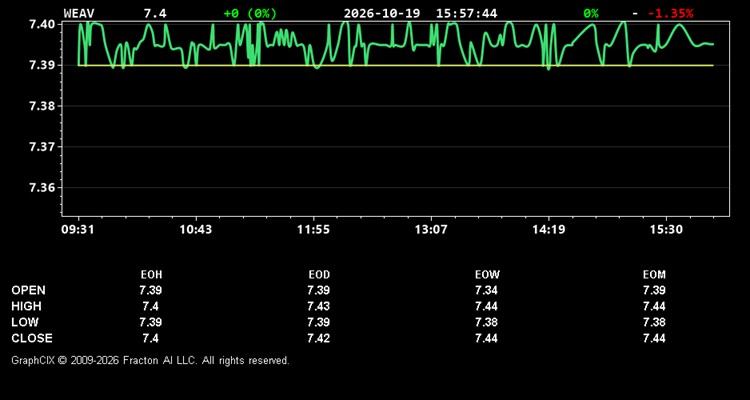The height and width of the screenshot is (400, 750).
Task: Click the timestamp 15:57:44
Action: [x=466, y=13]
